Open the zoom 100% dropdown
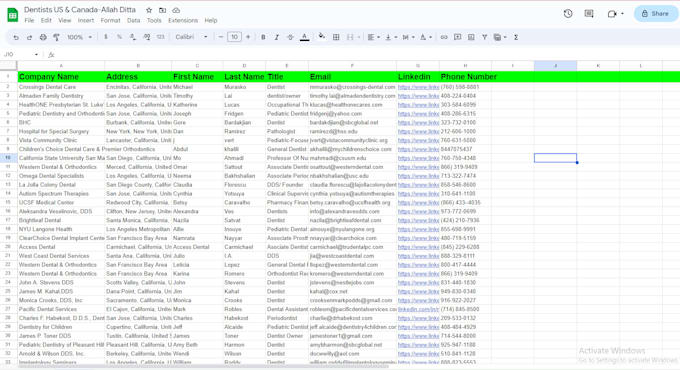 click(80, 37)
